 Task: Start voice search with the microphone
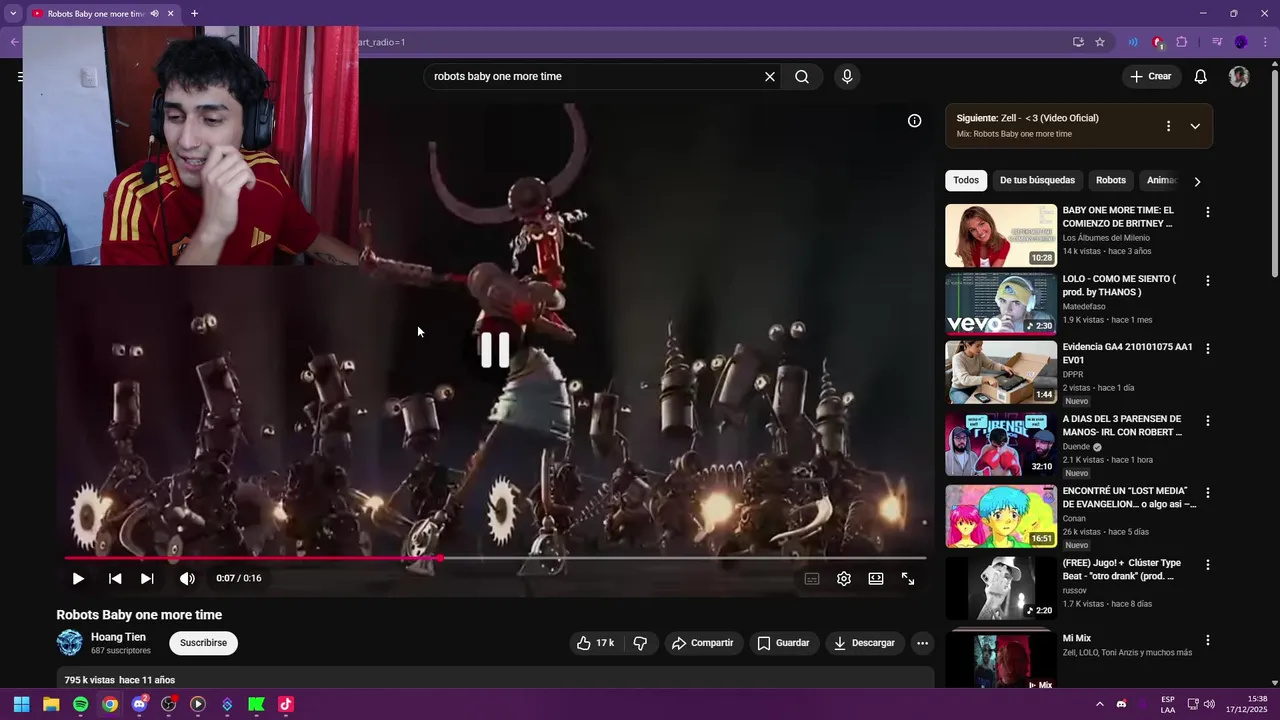[x=847, y=77]
